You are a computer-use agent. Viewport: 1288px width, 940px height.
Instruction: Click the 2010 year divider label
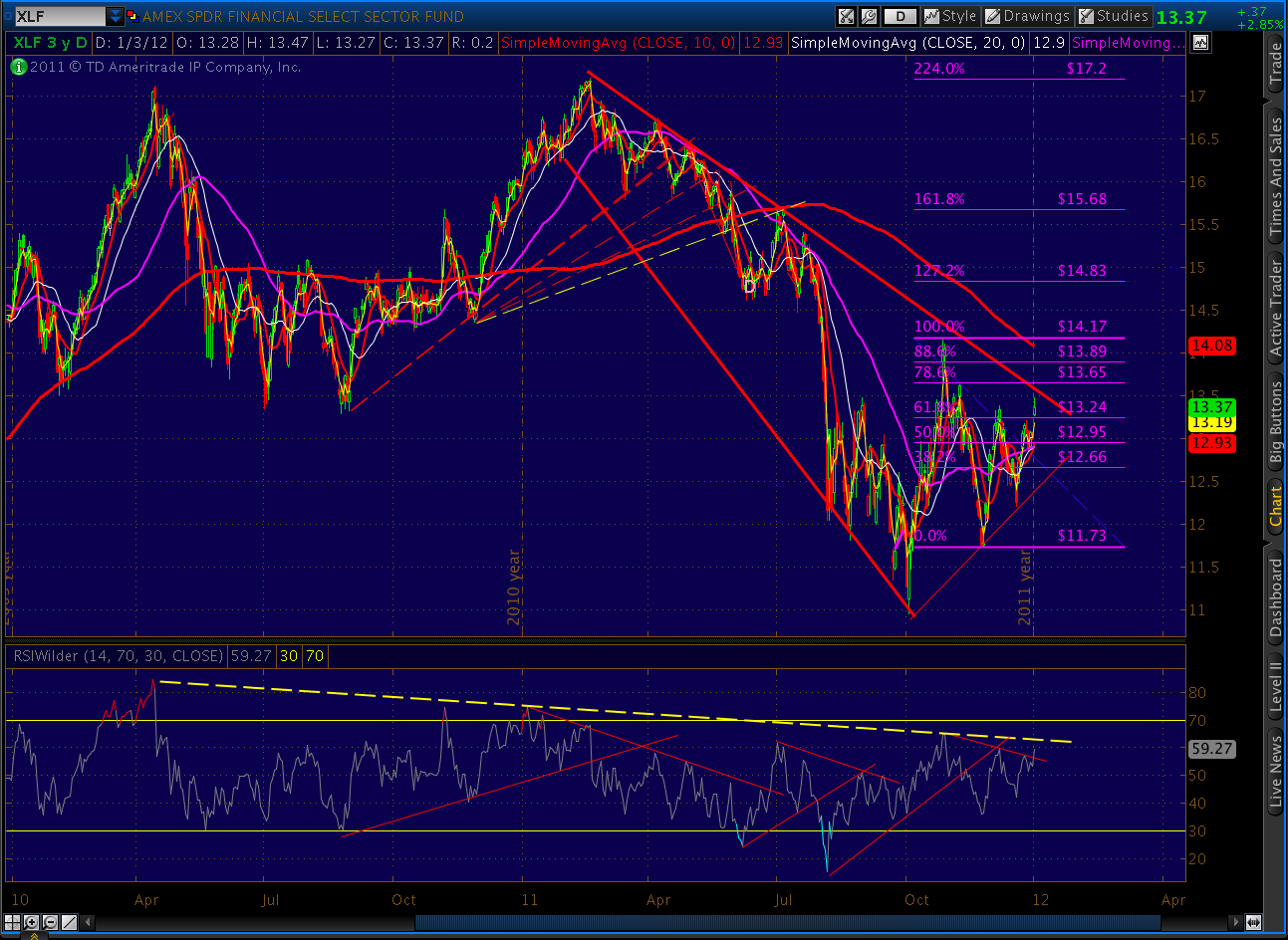514,587
